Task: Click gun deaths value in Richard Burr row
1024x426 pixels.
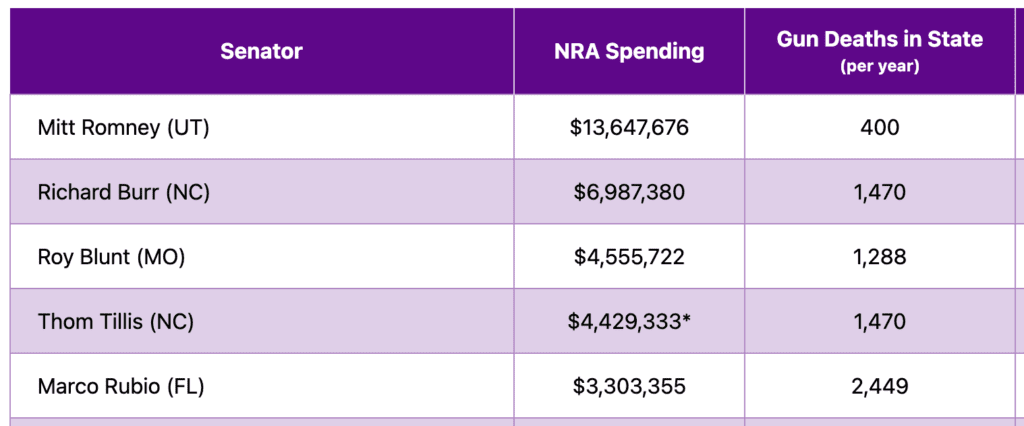Action: [x=879, y=192]
